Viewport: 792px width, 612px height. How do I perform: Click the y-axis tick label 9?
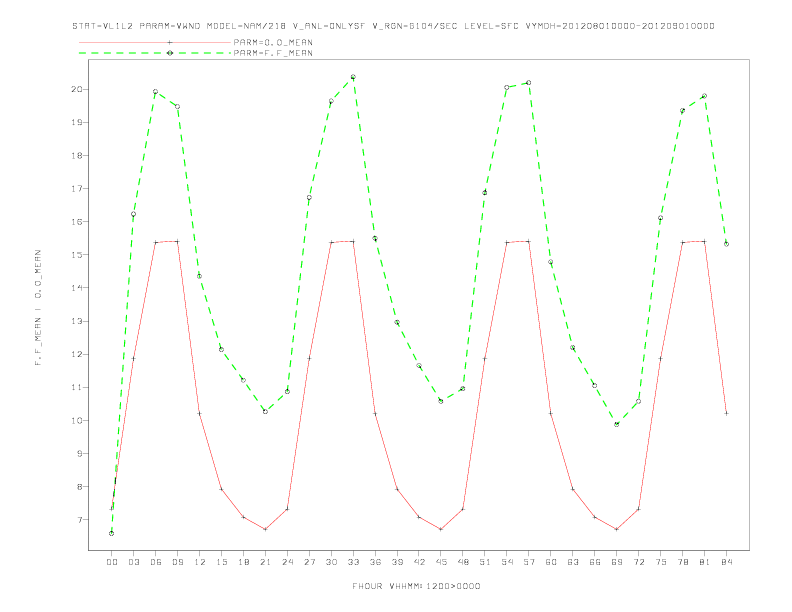[x=80, y=453]
